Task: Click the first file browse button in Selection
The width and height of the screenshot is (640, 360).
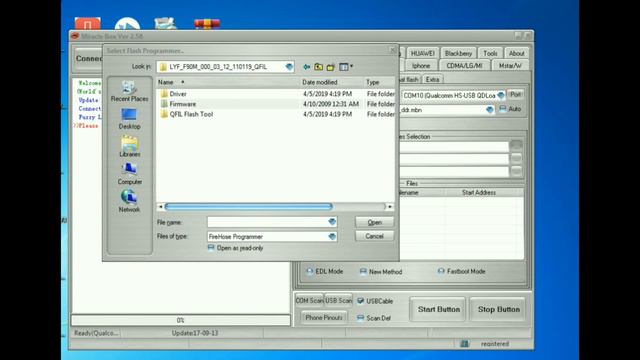Action: tap(516, 145)
